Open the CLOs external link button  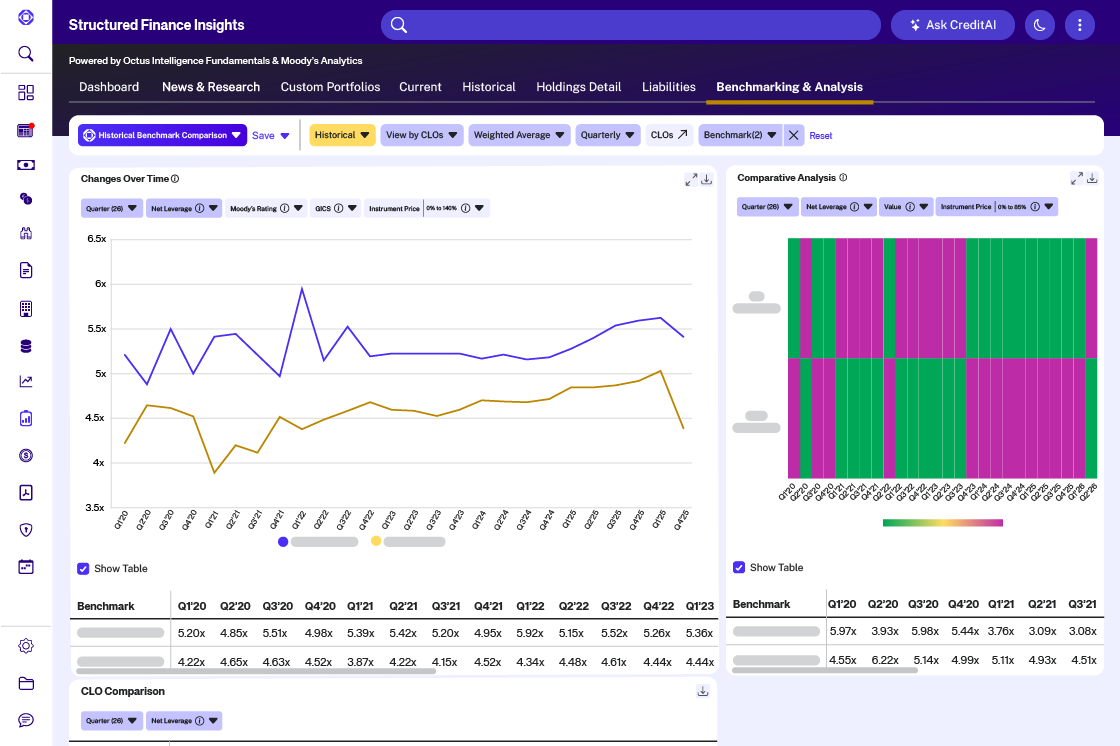(x=669, y=135)
